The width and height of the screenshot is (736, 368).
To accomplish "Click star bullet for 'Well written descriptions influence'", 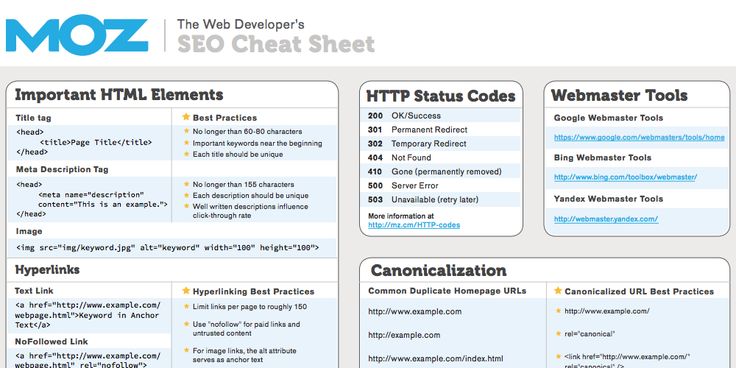I will click(x=186, y=206).
